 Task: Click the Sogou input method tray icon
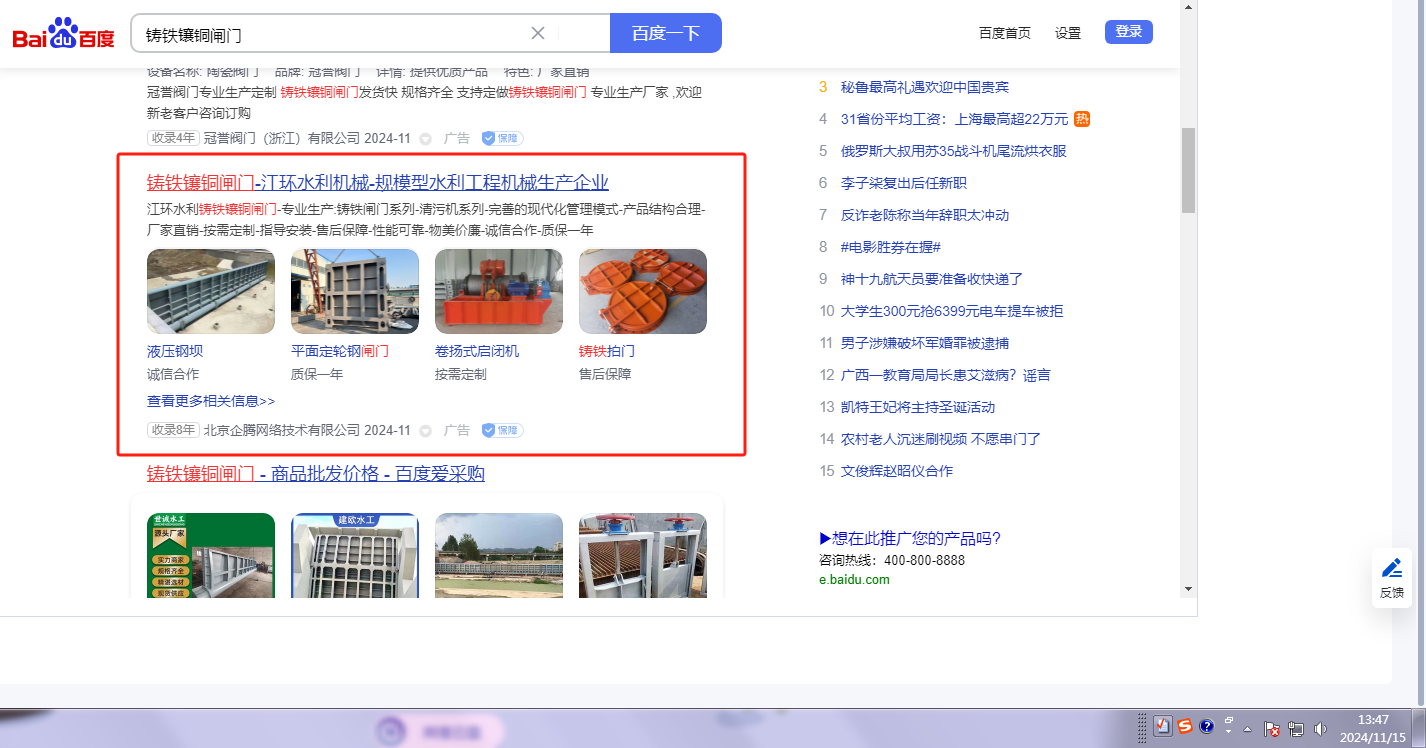1185,726
